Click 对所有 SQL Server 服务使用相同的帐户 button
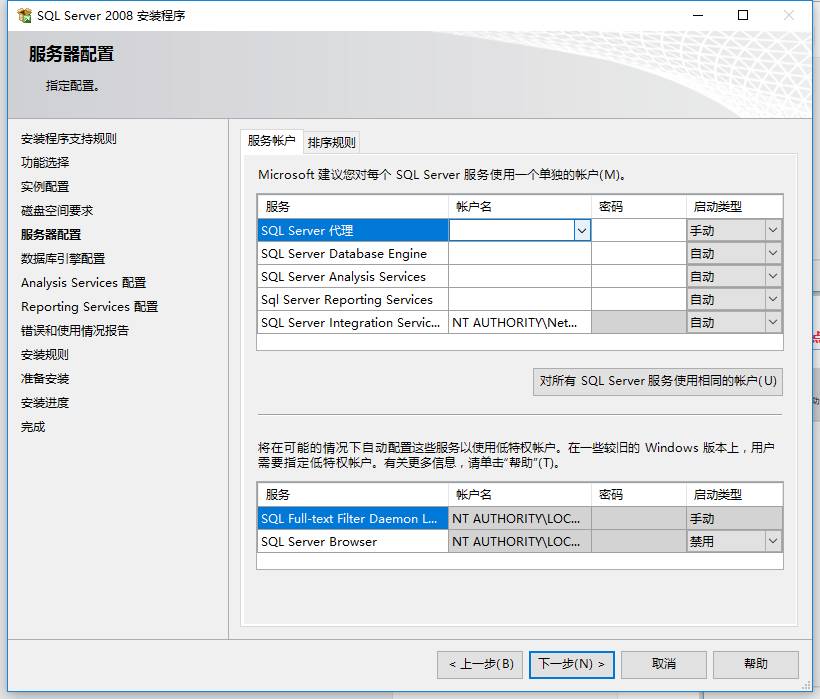The width and height of the screenshot is (820, 699). (658, 381)
